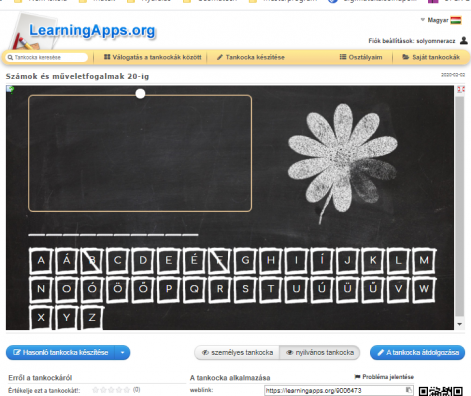Open fullscreen icon at app corner
Screen dimensions: 471x396
click(461, 89)
